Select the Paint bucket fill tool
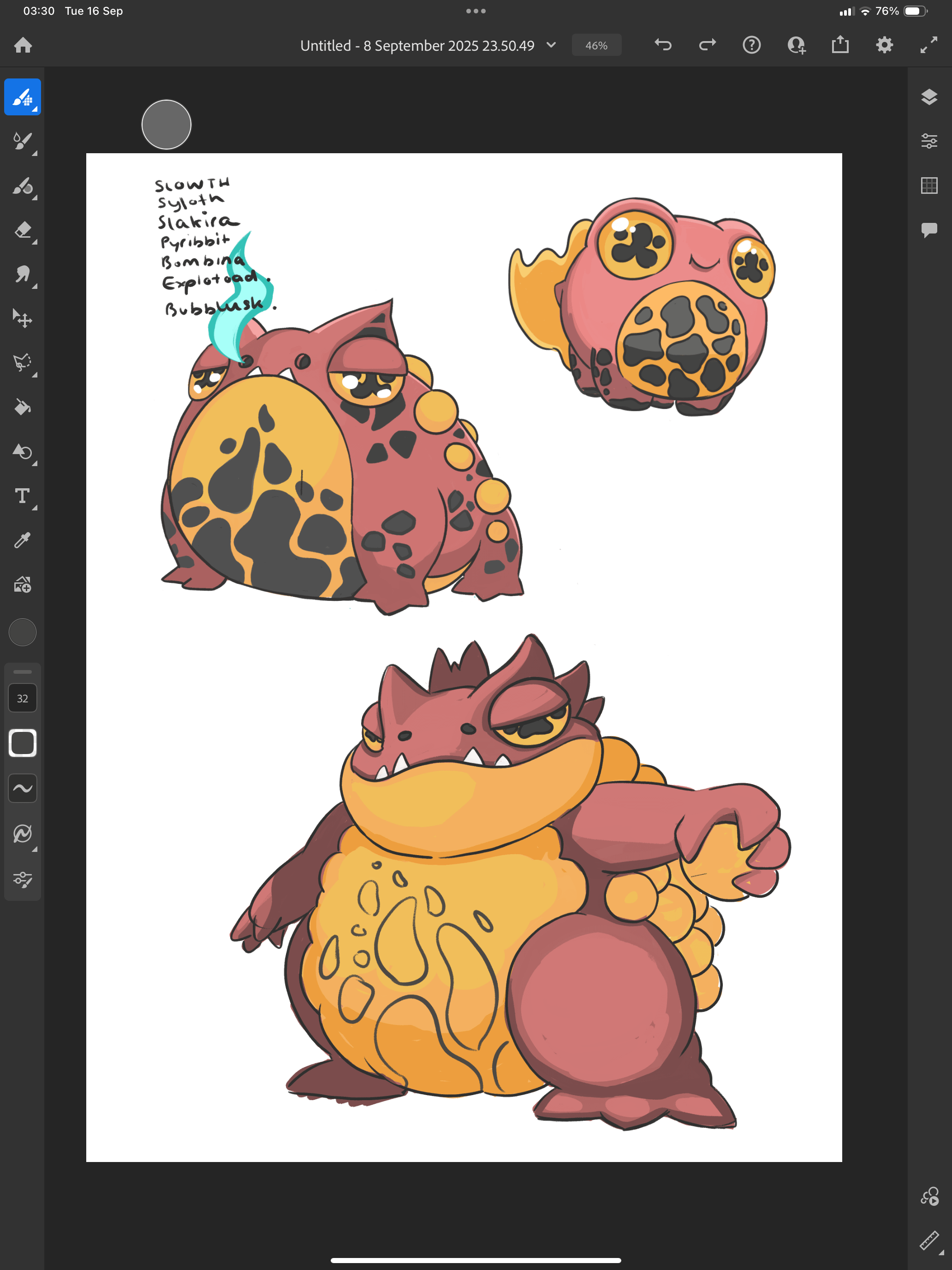 pos(23,407)
